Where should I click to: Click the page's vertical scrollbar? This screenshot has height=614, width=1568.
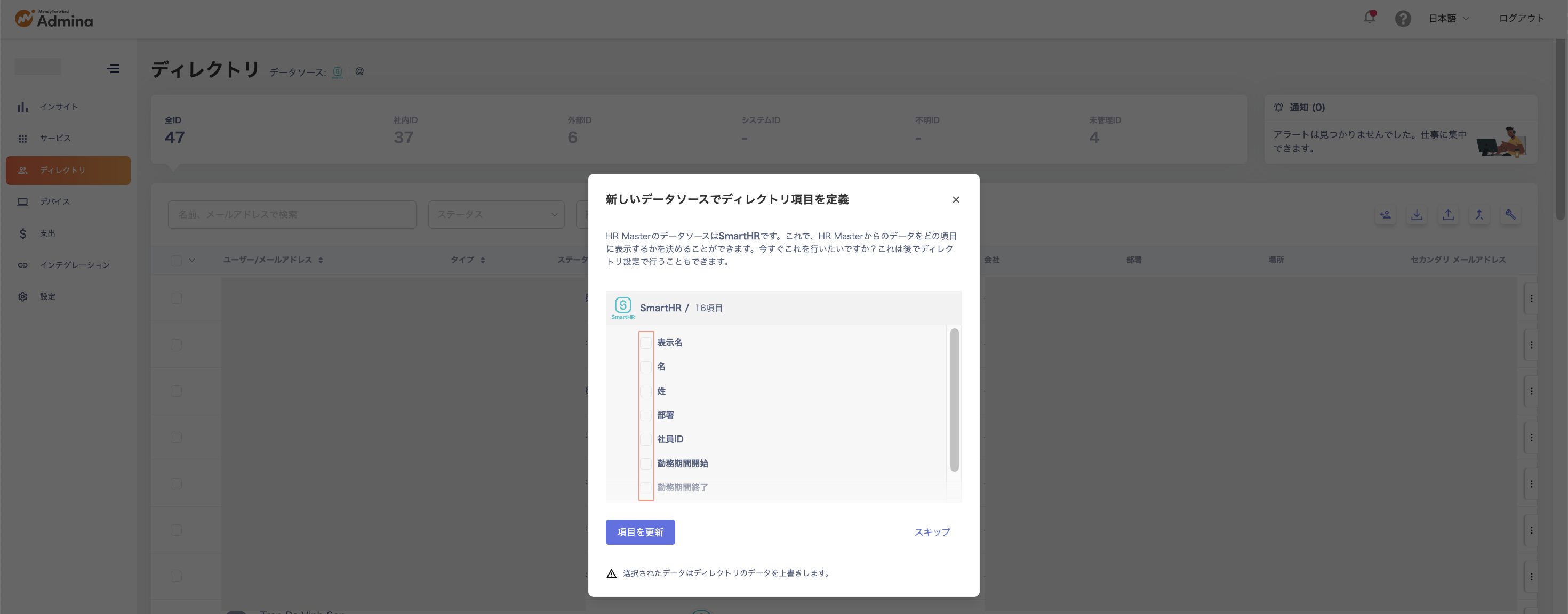[x=1561, y=129]
